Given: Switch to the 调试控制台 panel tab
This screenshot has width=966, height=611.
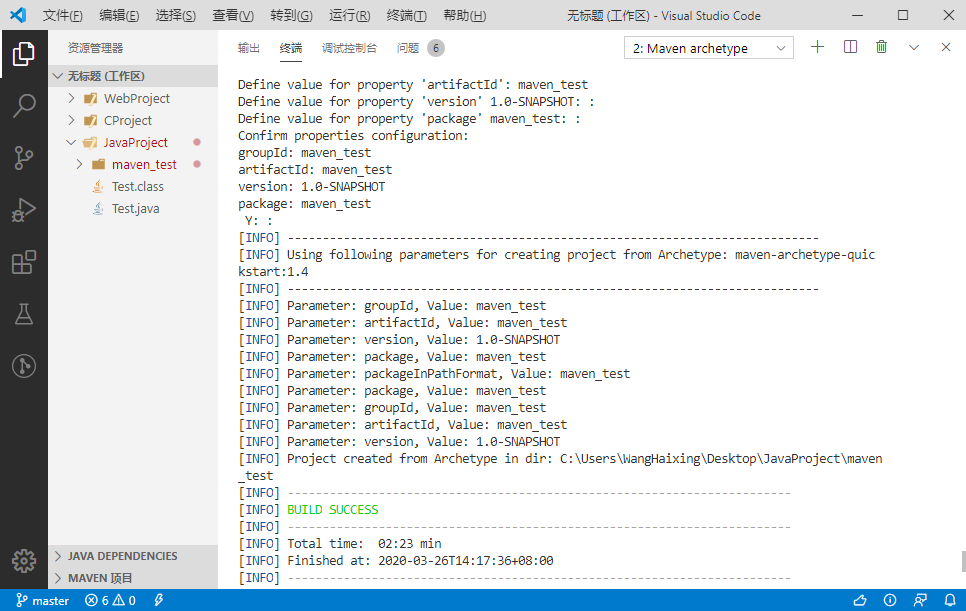Looking at the screenshot, I should point(349,48).
